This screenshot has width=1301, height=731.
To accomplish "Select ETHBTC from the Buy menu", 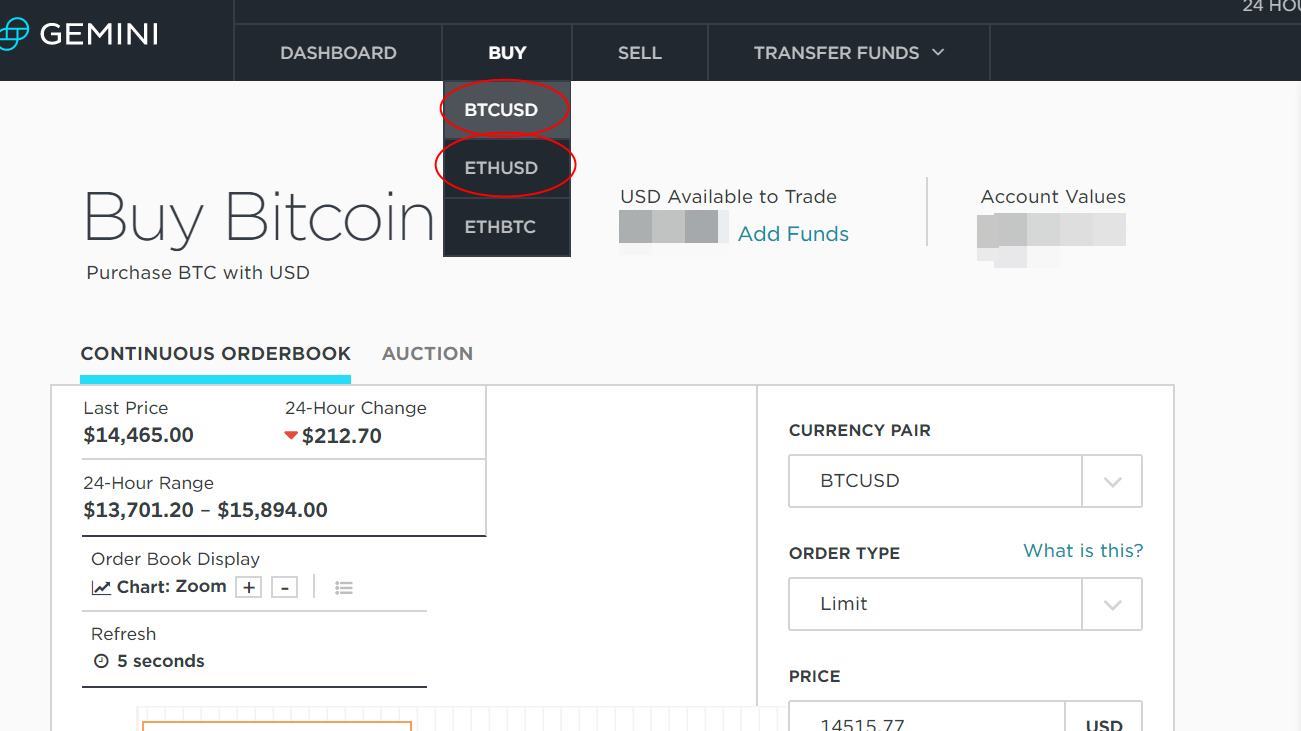I will [x=500, y=227].
